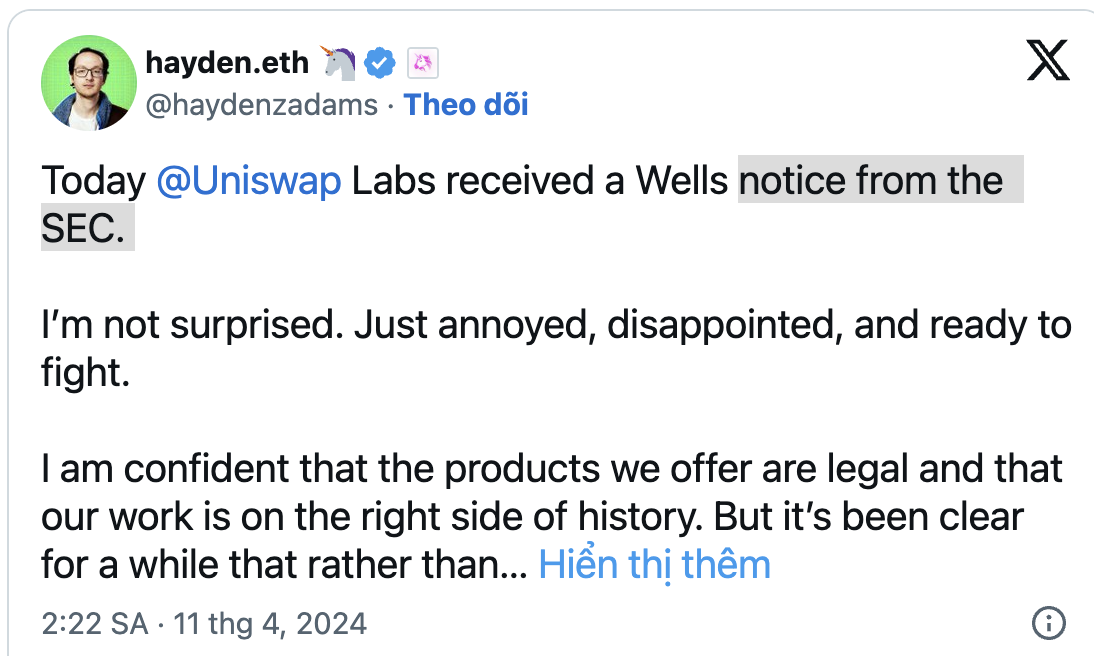Click the 2:22 SA tweet timestamp

(95, 625)
